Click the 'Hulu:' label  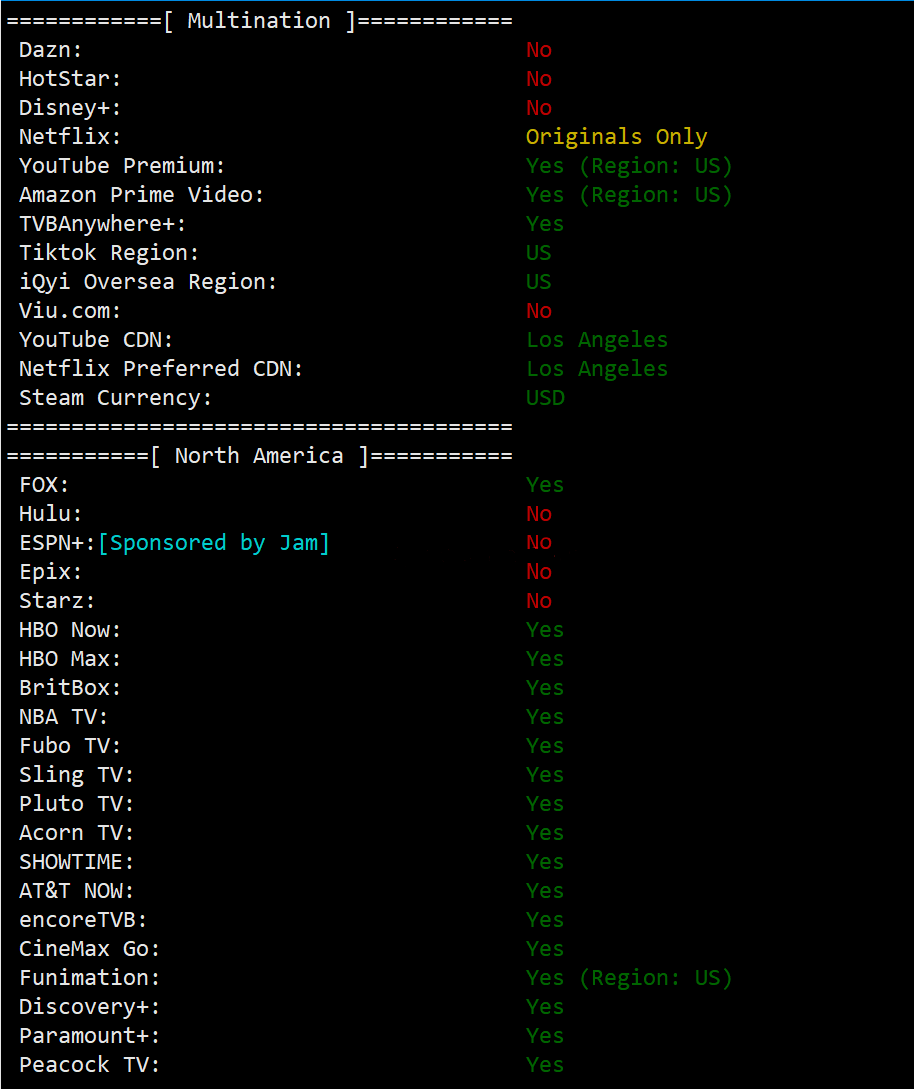tap(51, 514)
